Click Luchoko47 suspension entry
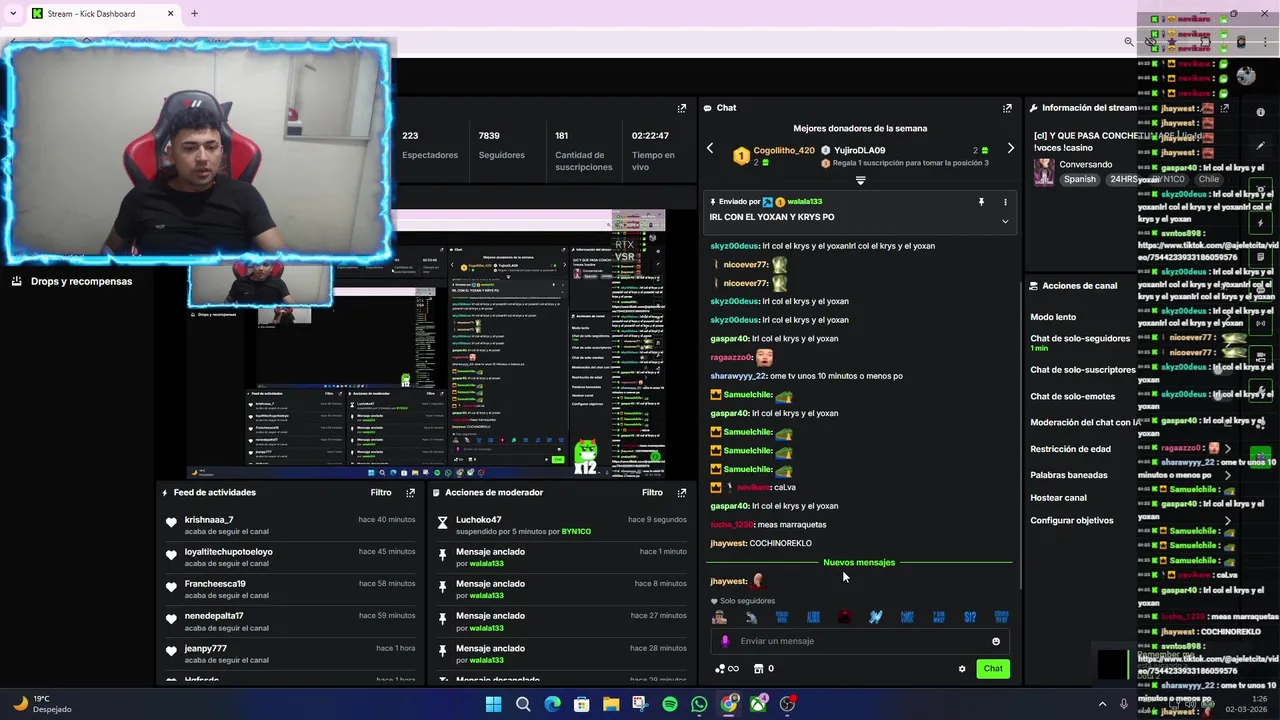1280x720 pixels. pyautogui.click(x=562, y=526)
